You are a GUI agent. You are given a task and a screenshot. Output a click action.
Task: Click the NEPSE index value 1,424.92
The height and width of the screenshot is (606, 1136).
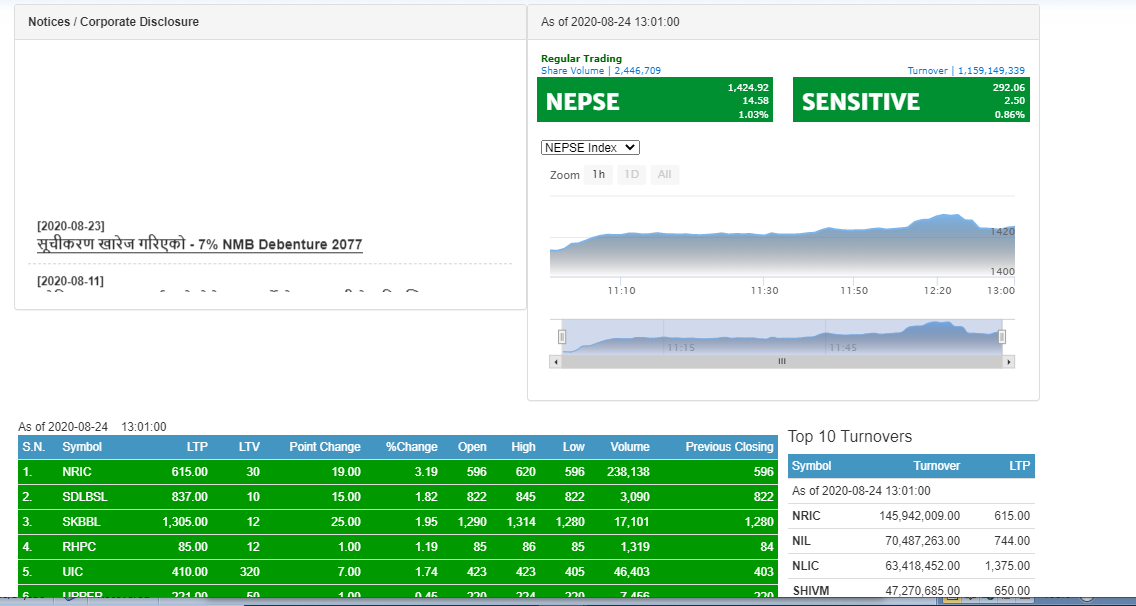click(x=748, y=88)
